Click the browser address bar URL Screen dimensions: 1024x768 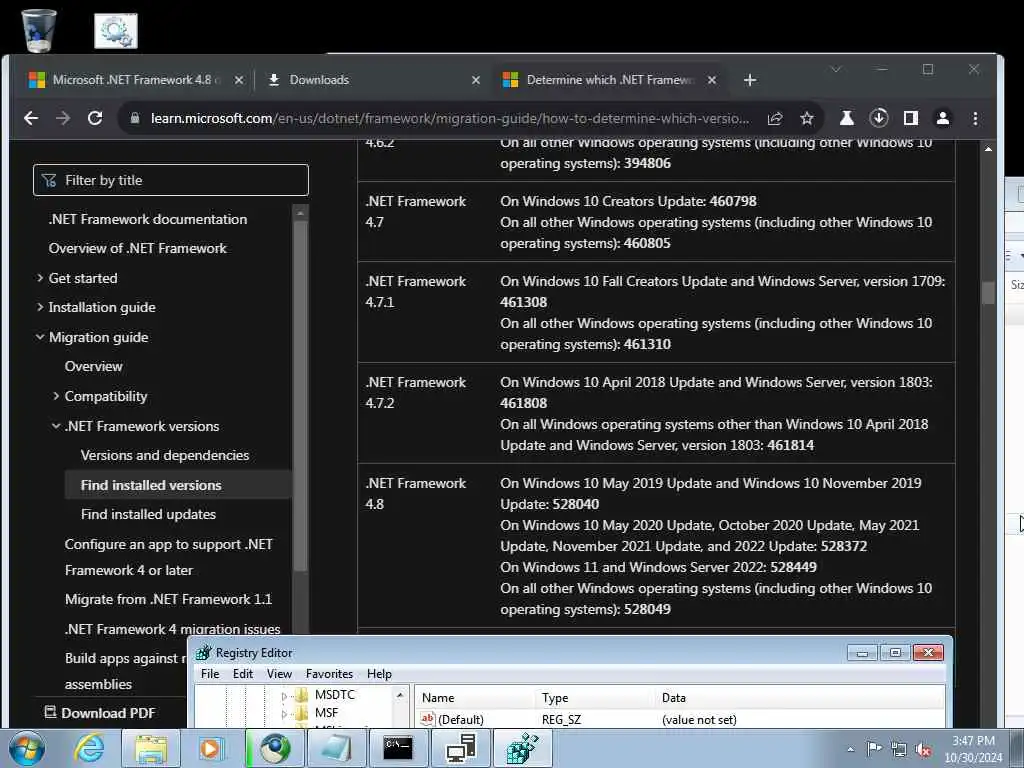[450, 118]
